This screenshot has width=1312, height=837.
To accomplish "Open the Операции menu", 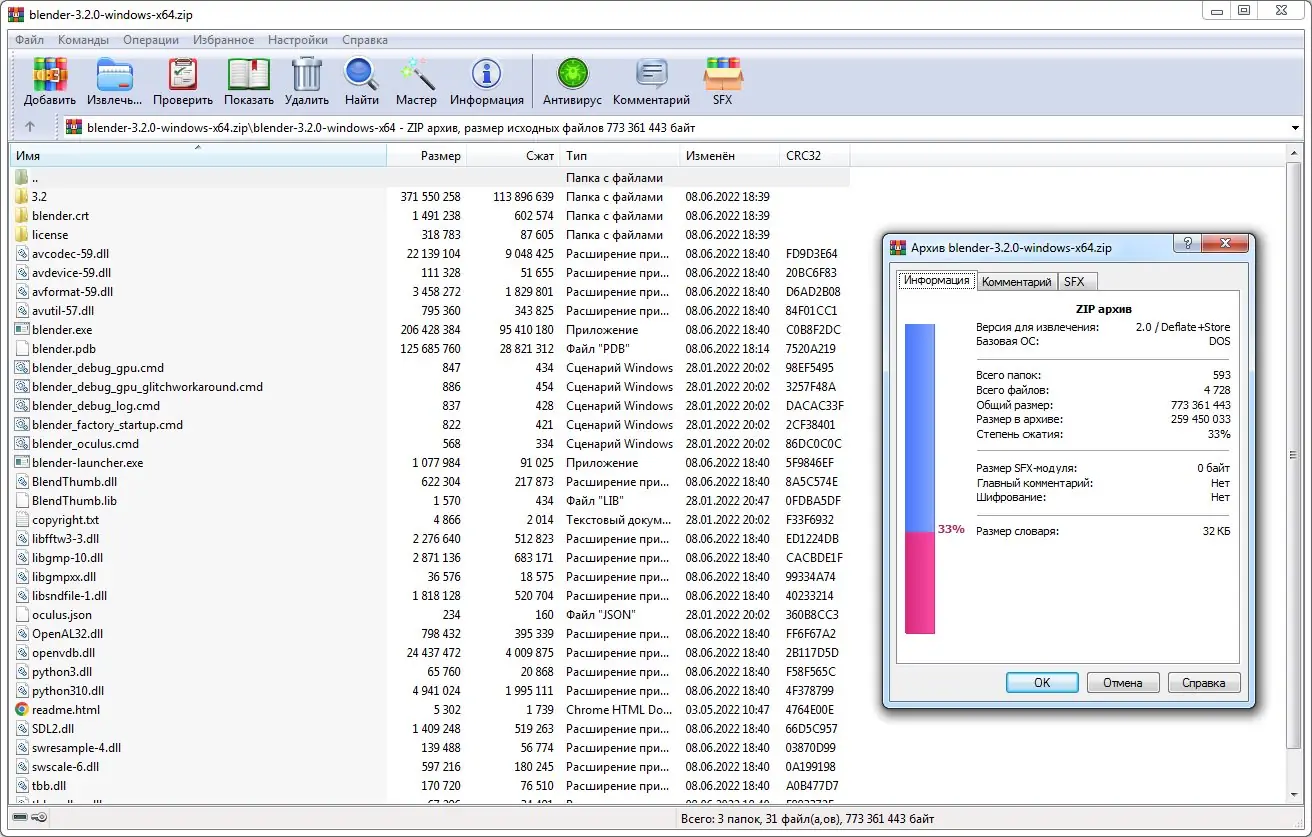I will [151, 40].
